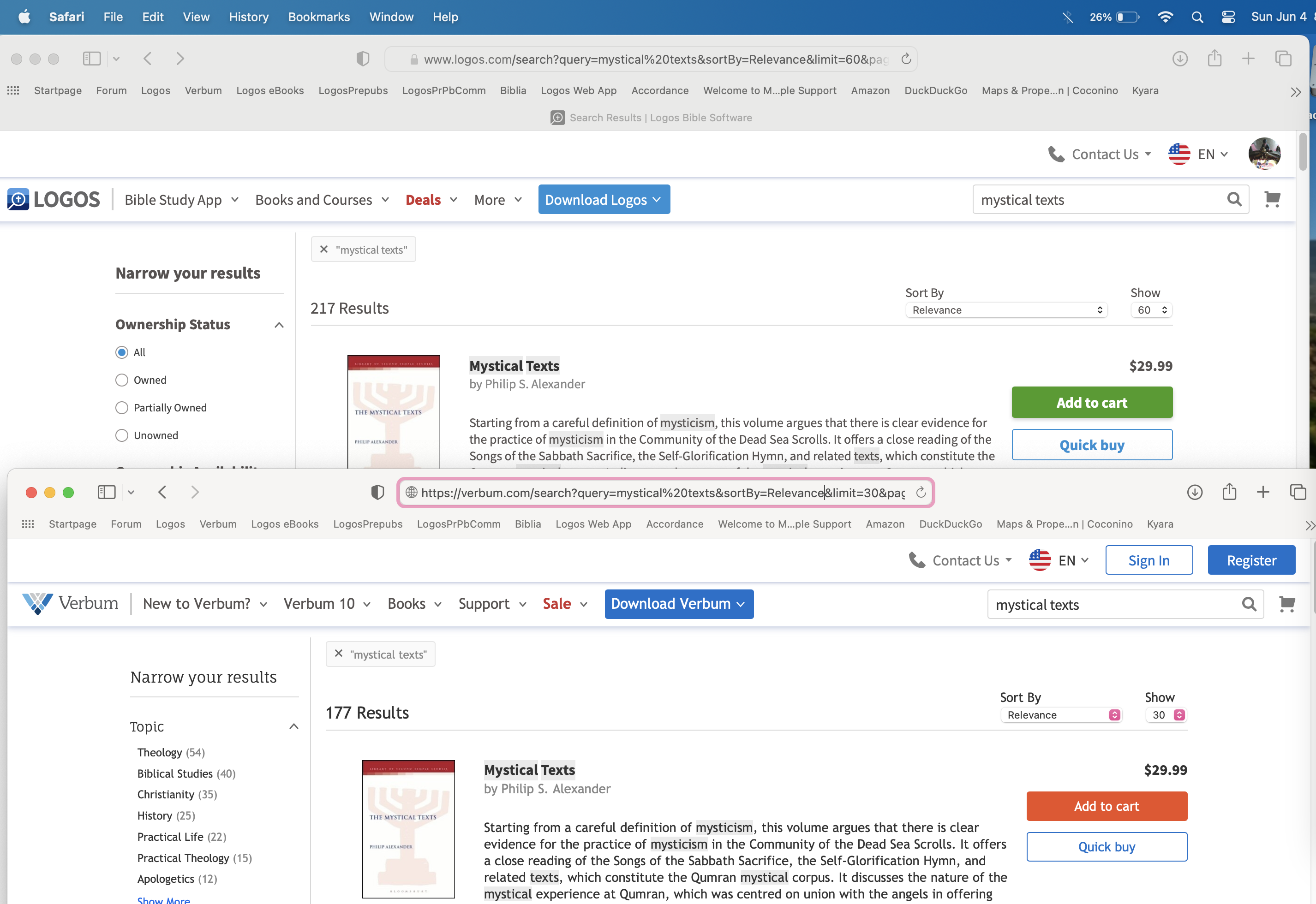Click the Logos logo icon
1316x904 pixels.
[x=18, y=199]
